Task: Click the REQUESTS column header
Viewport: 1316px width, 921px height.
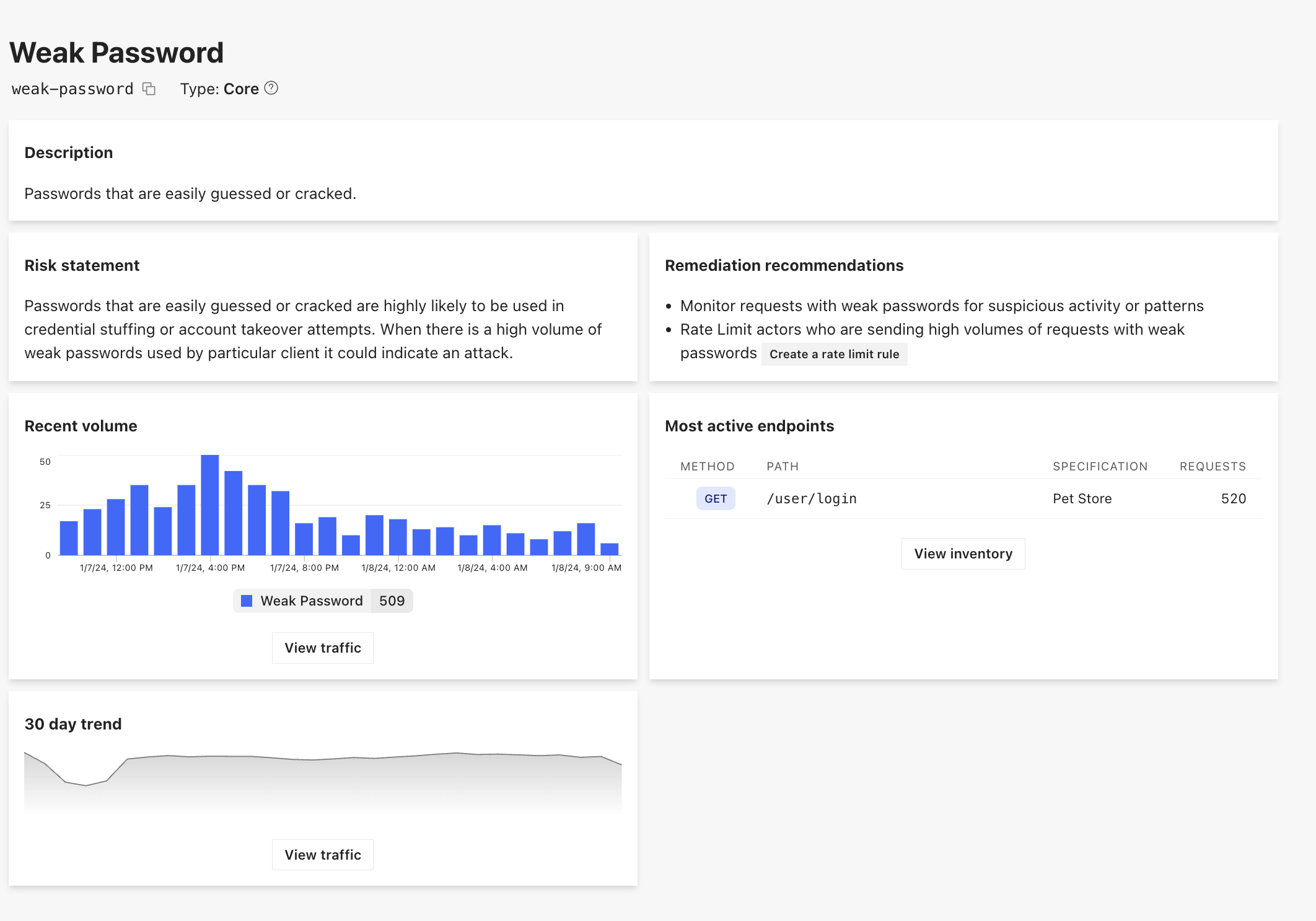Action: click(x=1213, y=465)
